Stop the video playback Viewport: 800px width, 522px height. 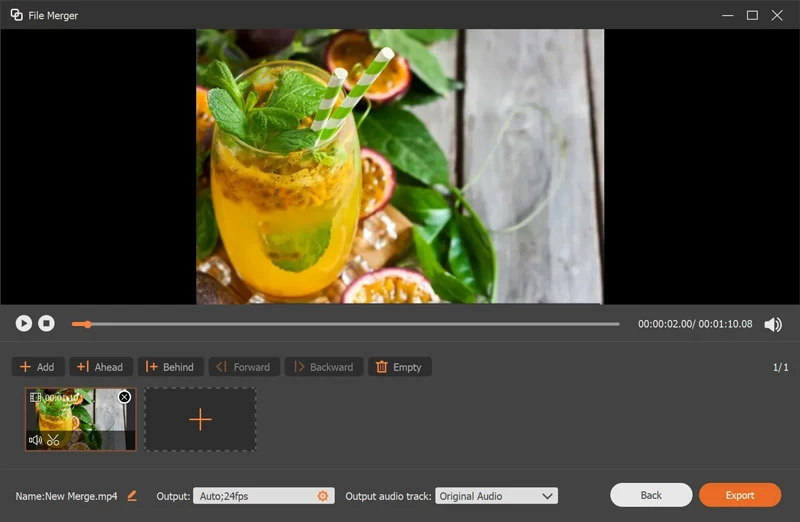pos(46,323)
